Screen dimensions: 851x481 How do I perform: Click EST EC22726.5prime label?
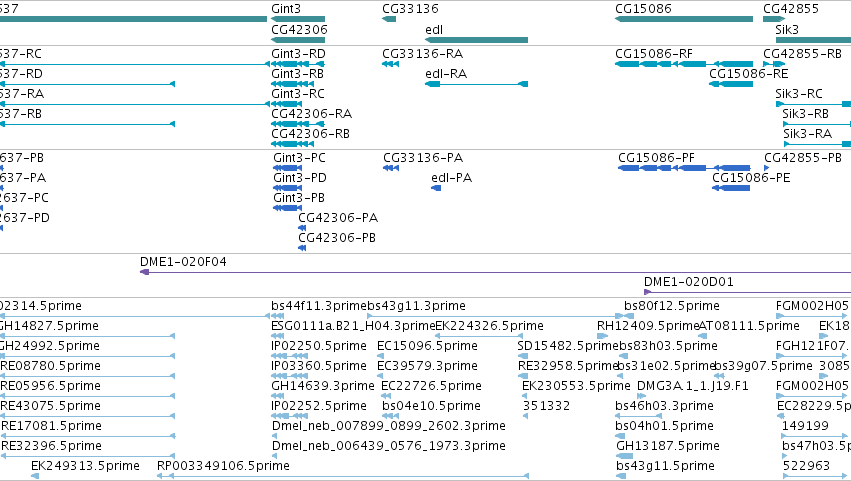[x=431, y=387]
